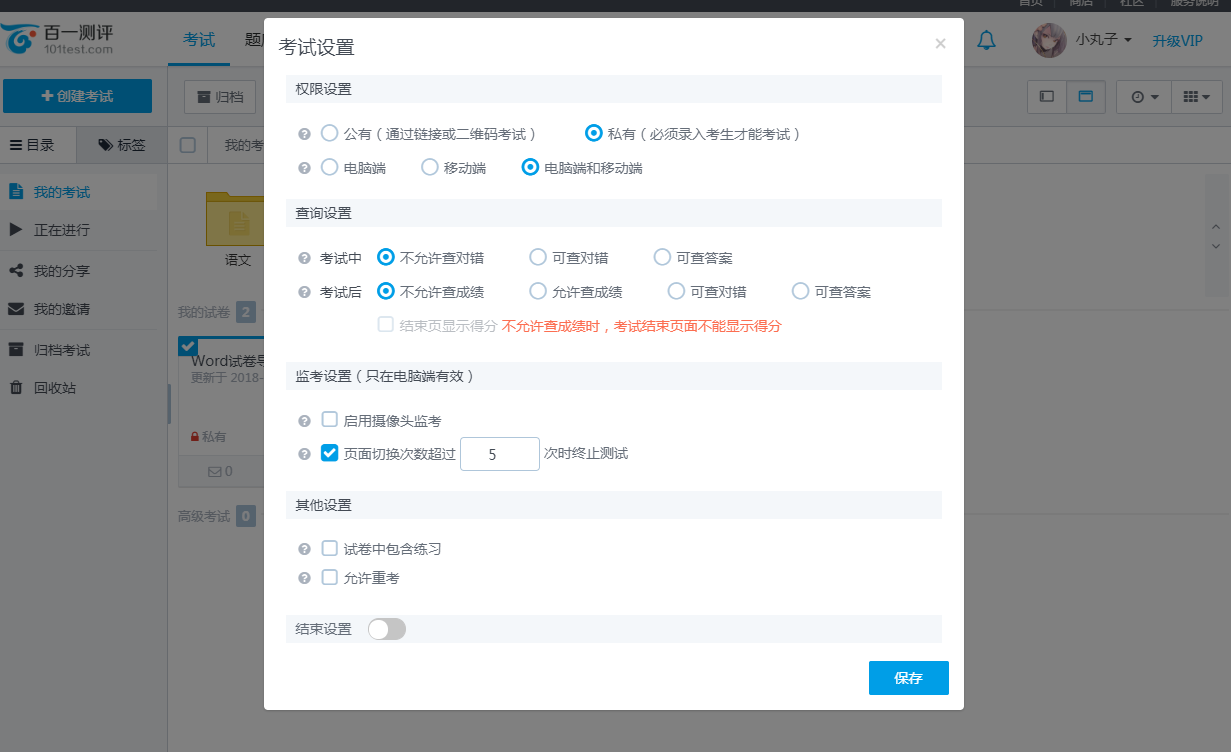Toggle checkbox on Word试卷 card
Screen dimensions: 1231x752
(x=187, y=346)
